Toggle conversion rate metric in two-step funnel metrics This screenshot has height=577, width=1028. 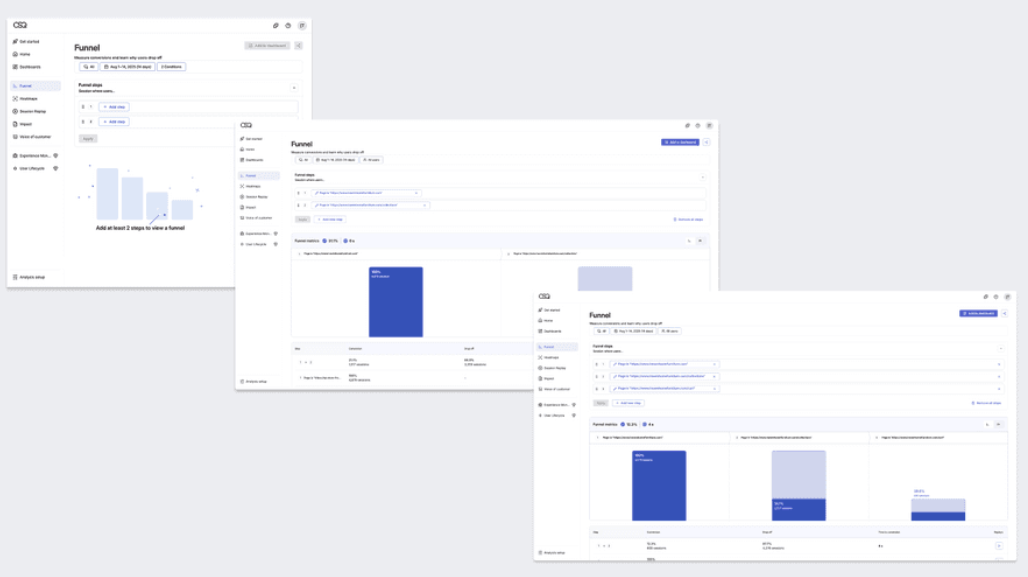(331, 241)
